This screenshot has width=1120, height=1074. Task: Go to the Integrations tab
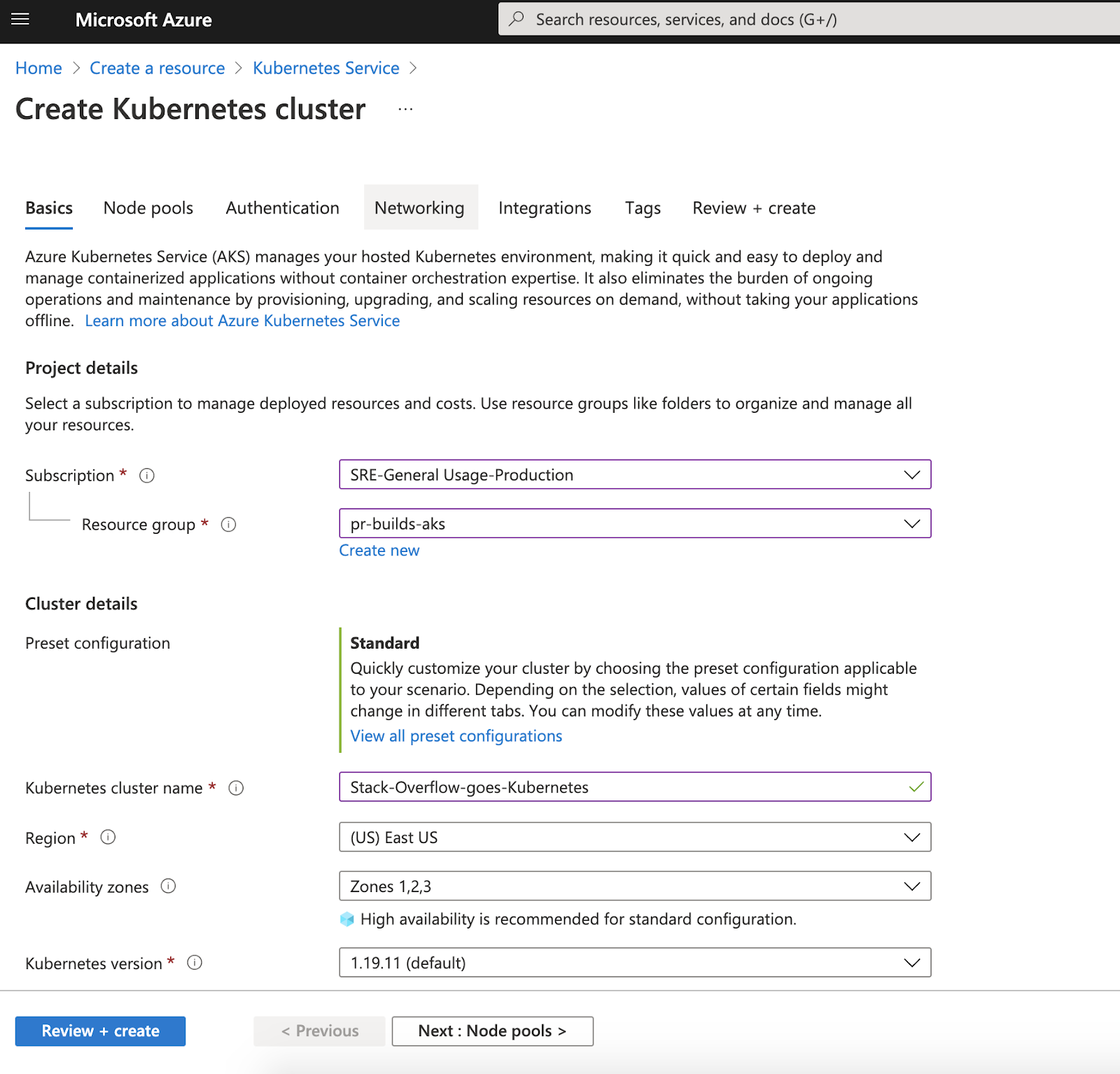(545, 208)
